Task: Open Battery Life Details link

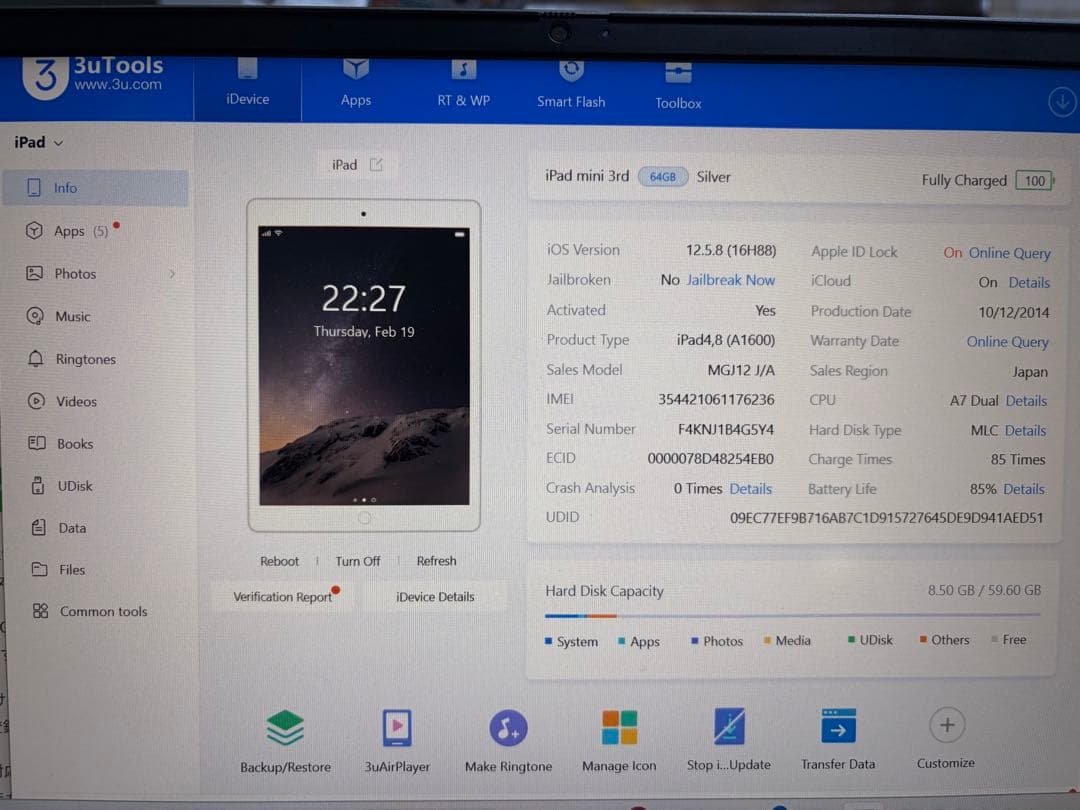Action: pos(1024,489)
